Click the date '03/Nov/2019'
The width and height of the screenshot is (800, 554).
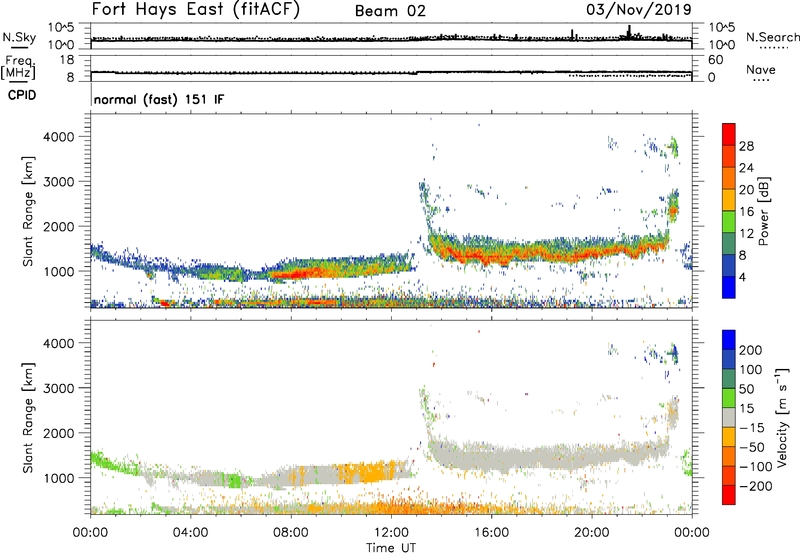pyautogui.click(x=639, y=9)
